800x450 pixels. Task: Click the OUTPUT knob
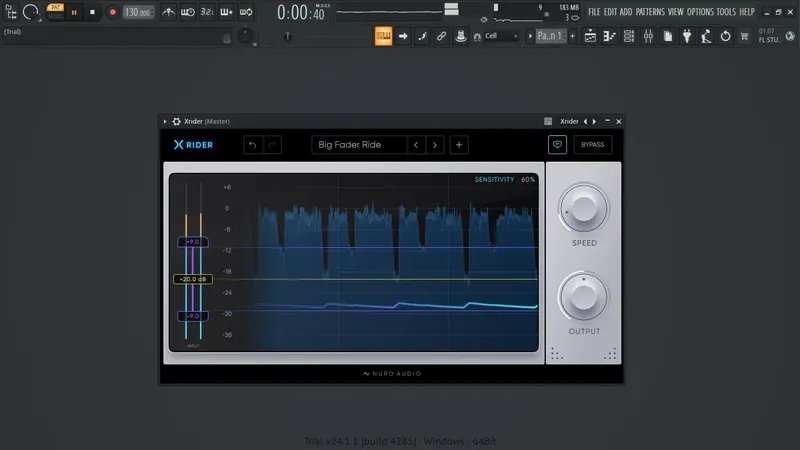click(583, 297)
